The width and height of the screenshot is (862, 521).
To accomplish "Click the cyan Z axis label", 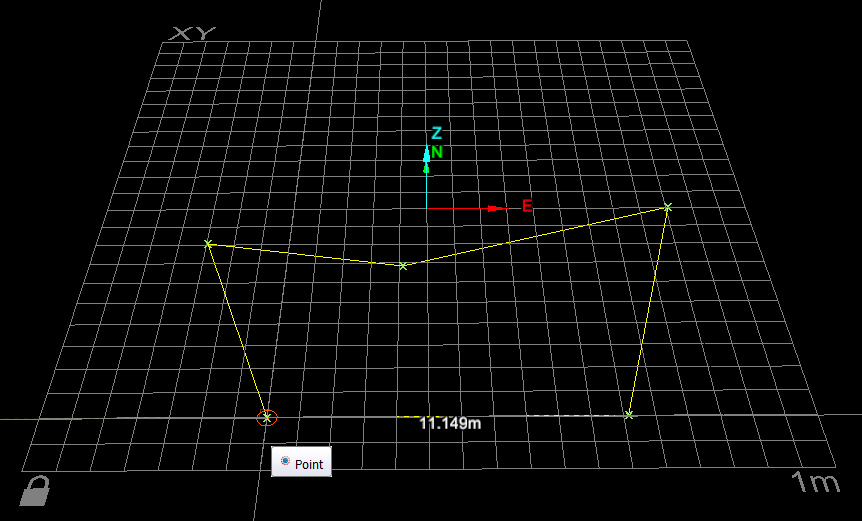I will [436, 133].
